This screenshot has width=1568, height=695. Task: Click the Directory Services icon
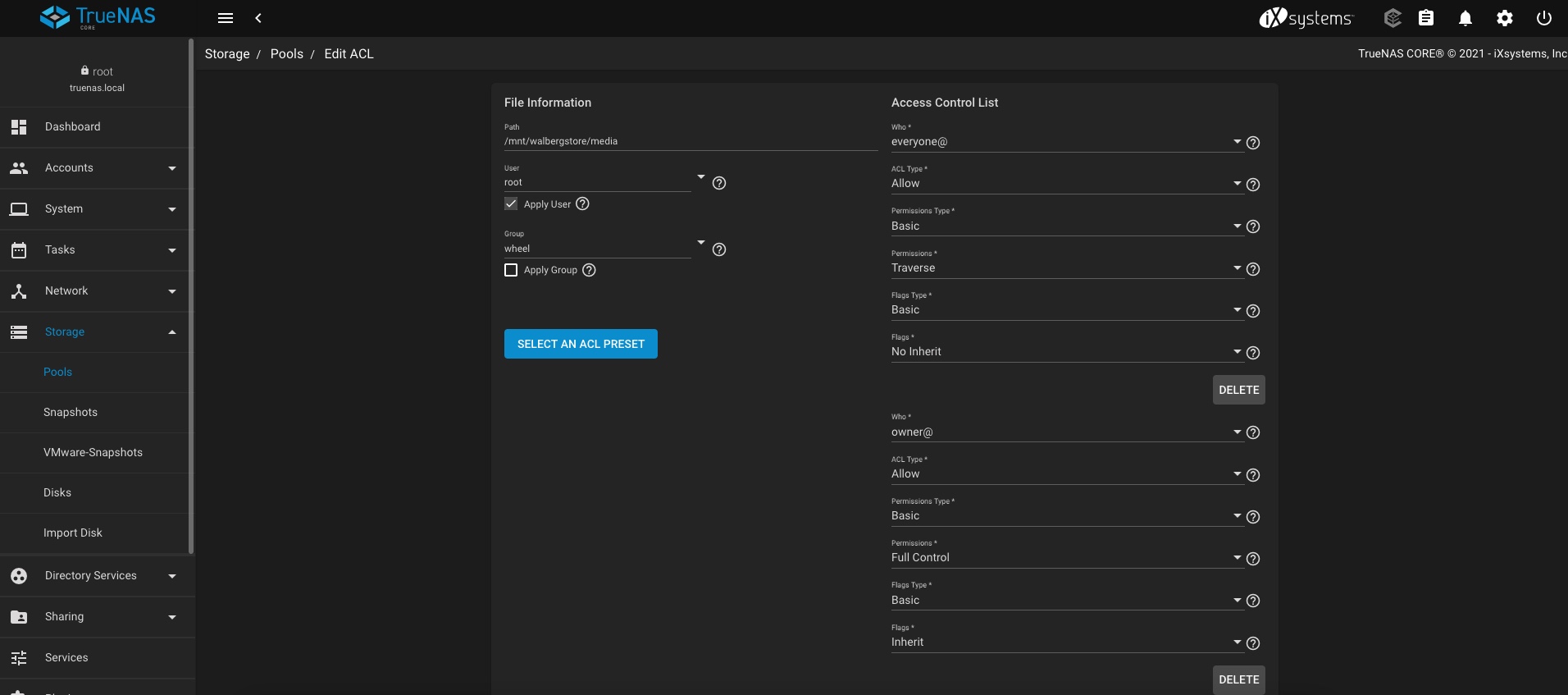click(19, 576)
